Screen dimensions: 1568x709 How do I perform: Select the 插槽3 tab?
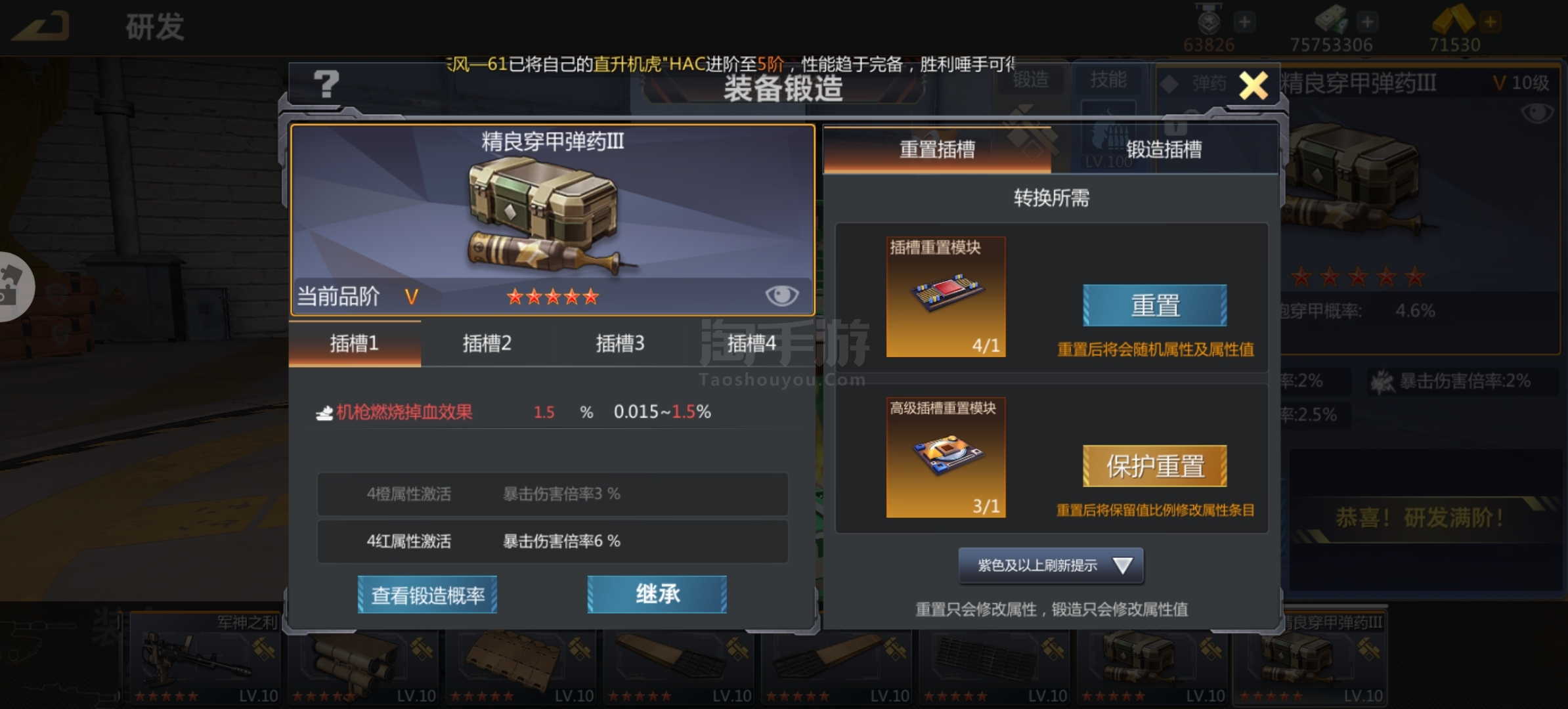[x=620, y=343]
